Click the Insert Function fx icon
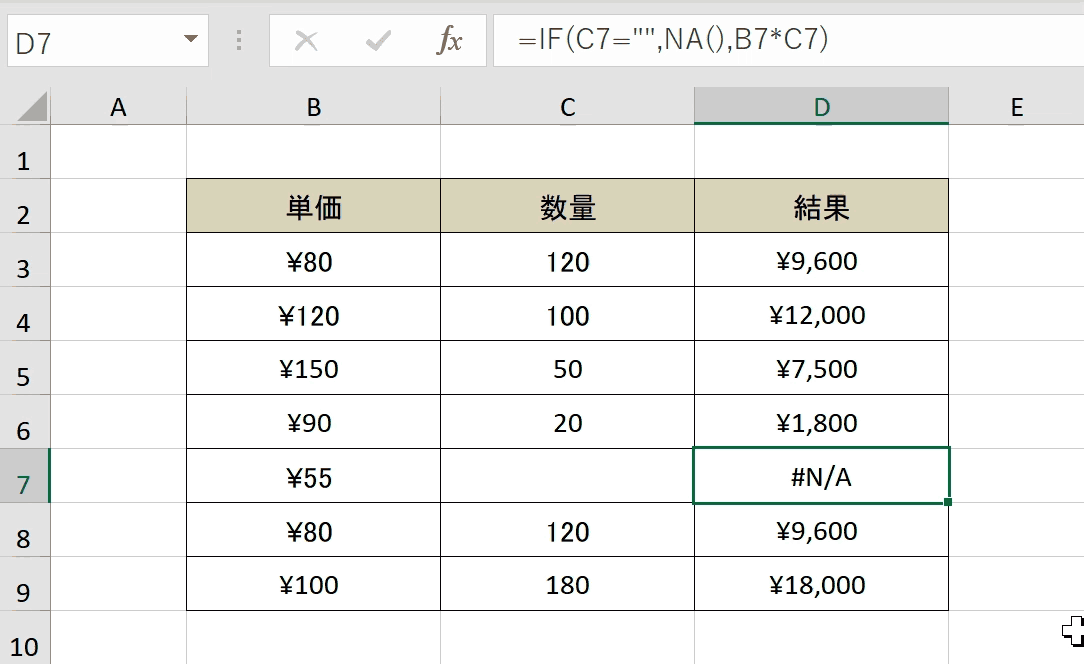Image resolution: width=1084 pixels, height=664 pixels. pyautogui.click(x=449, y=40)
